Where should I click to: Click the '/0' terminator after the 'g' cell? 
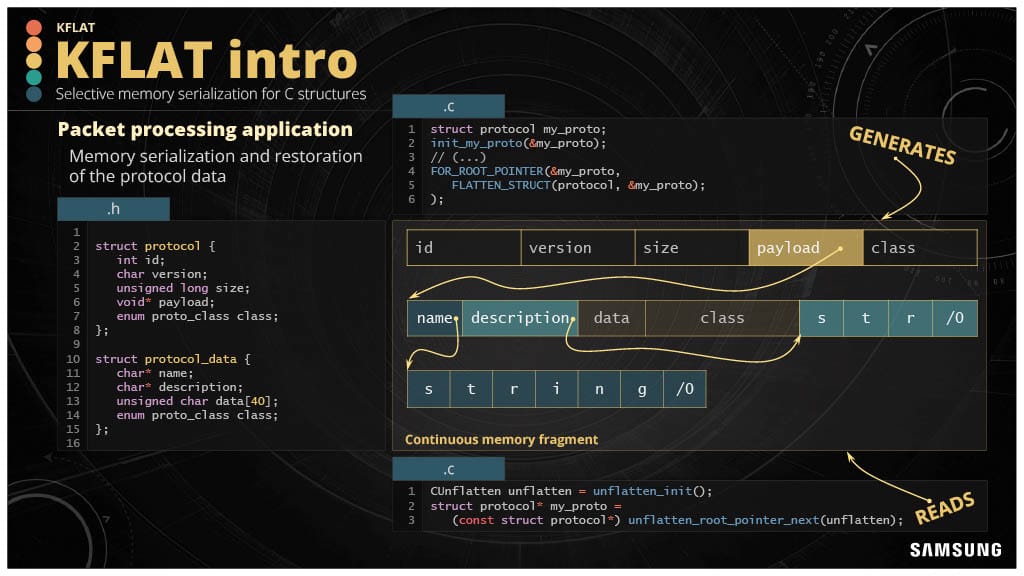[x=684, y=389]
